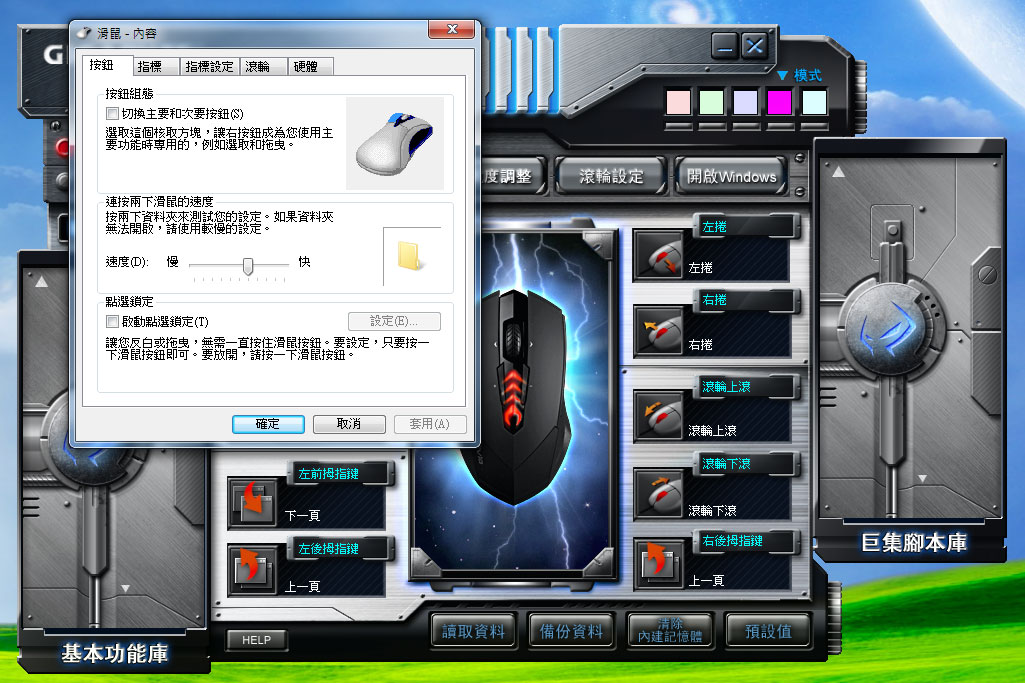Click the 右後拇指鍵 label
Screen dimensions: 1025x683
tap(732, 541)
